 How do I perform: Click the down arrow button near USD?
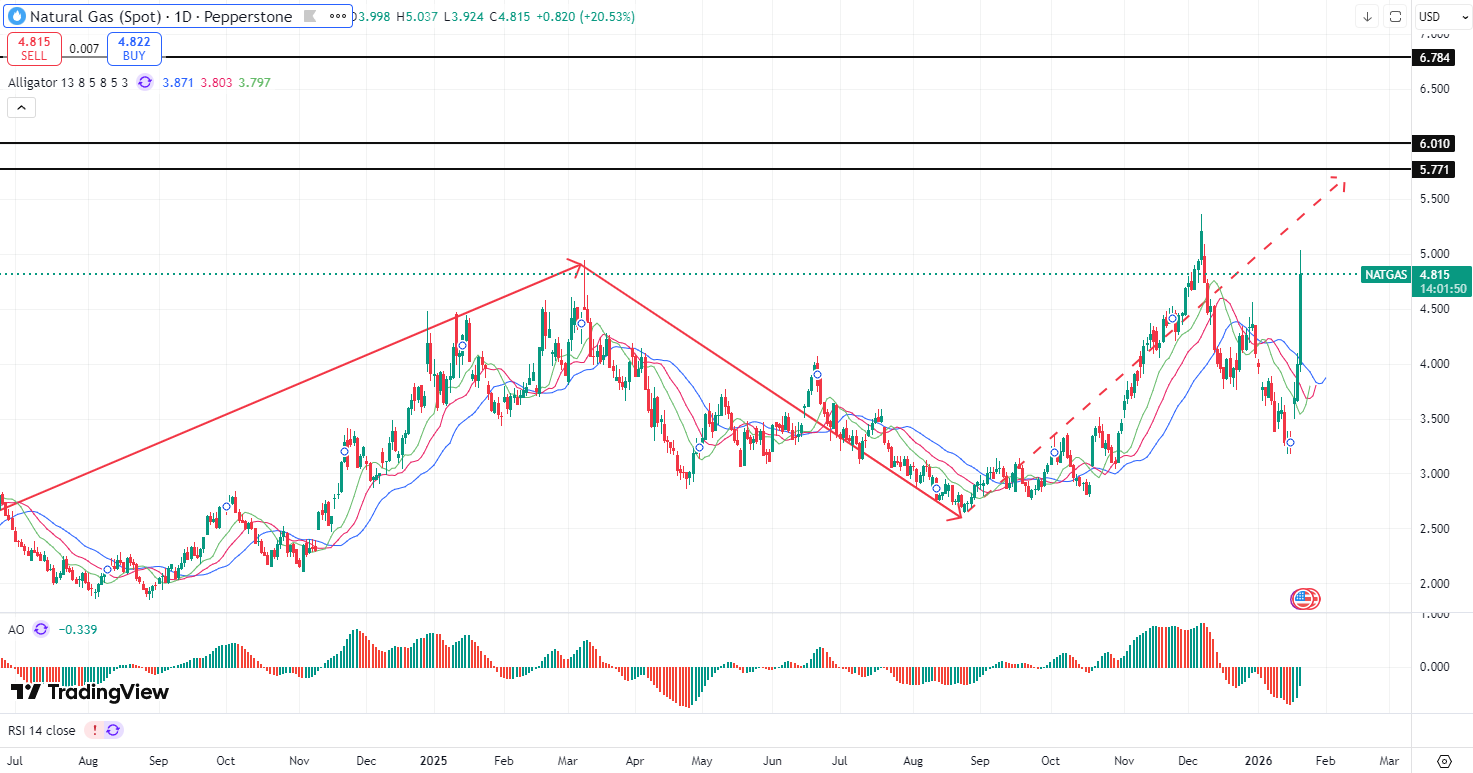(x=1367, y=17)
